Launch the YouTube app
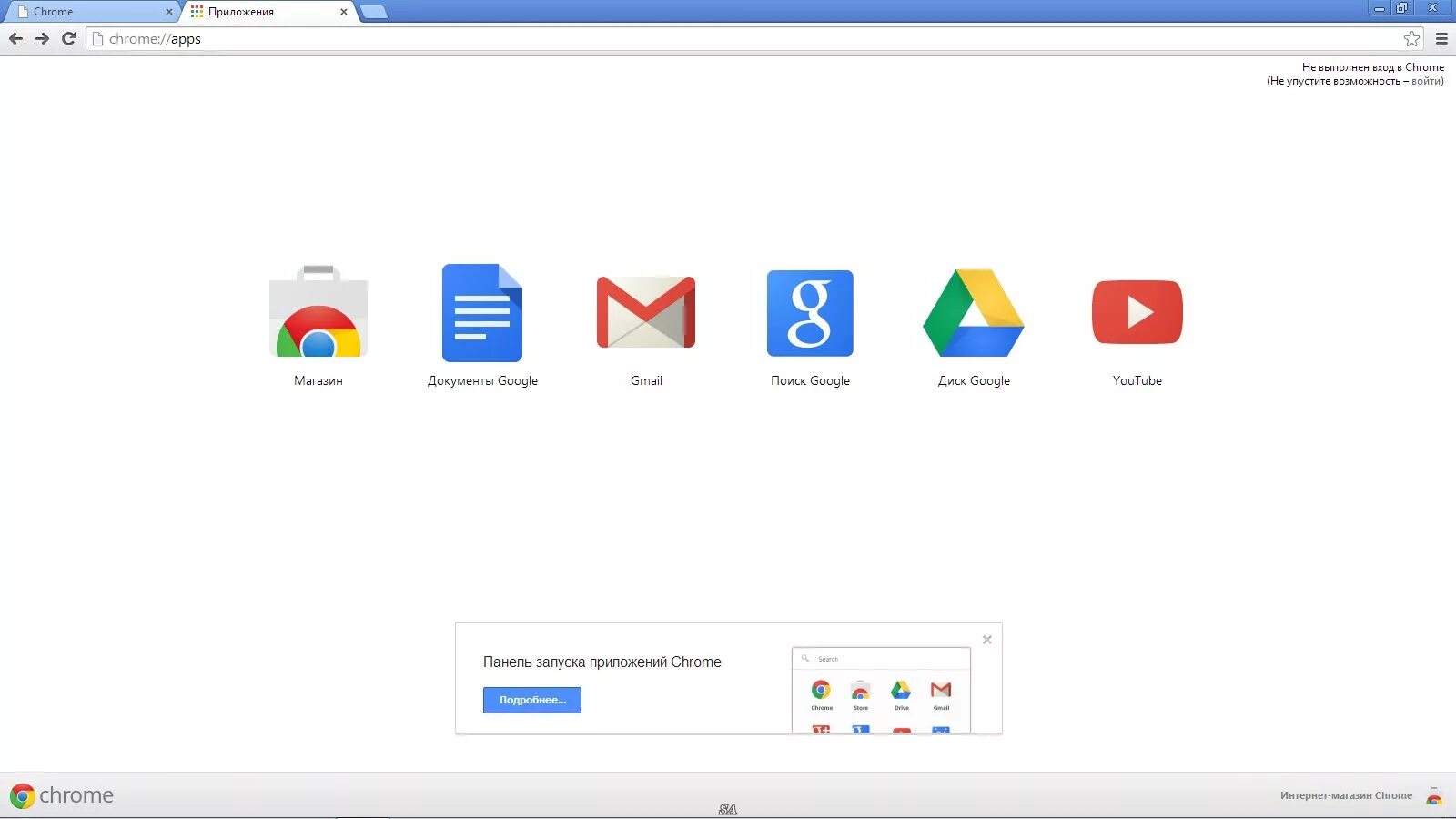Image resolution: width=1456 pixels, height=819 pixels. coord(1137,312)
